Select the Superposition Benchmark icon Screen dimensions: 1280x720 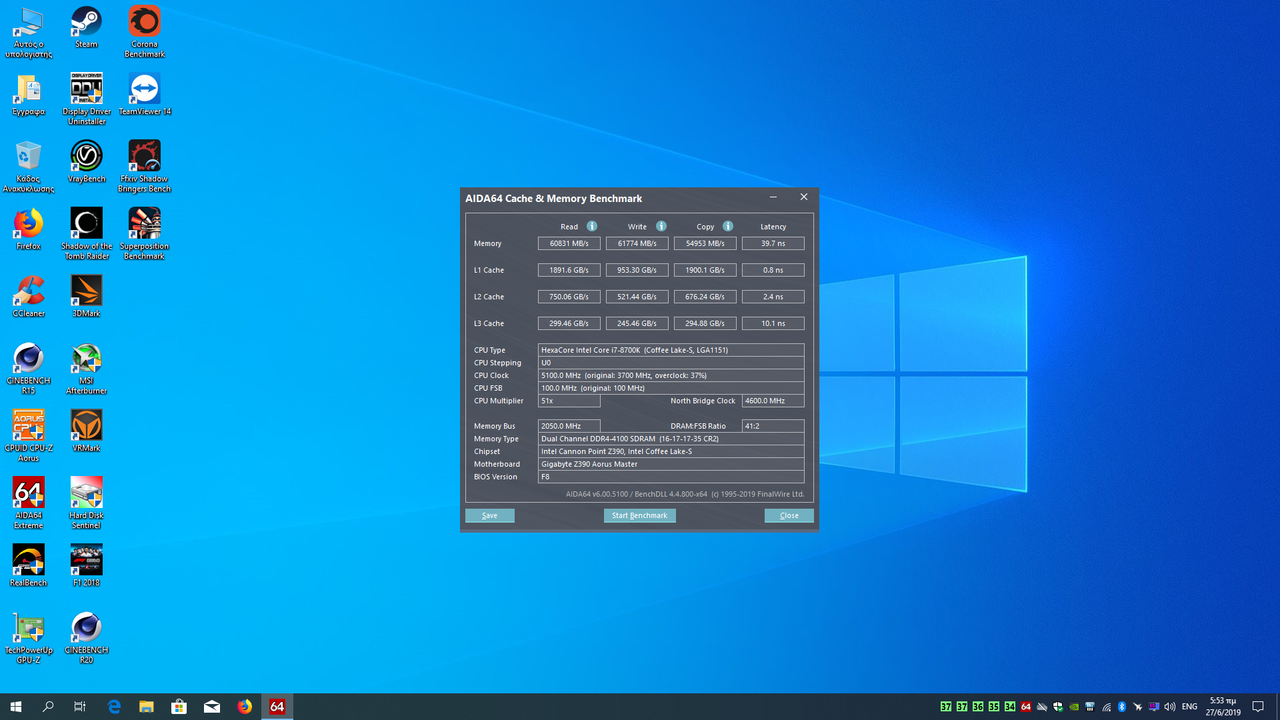[144, 234]
